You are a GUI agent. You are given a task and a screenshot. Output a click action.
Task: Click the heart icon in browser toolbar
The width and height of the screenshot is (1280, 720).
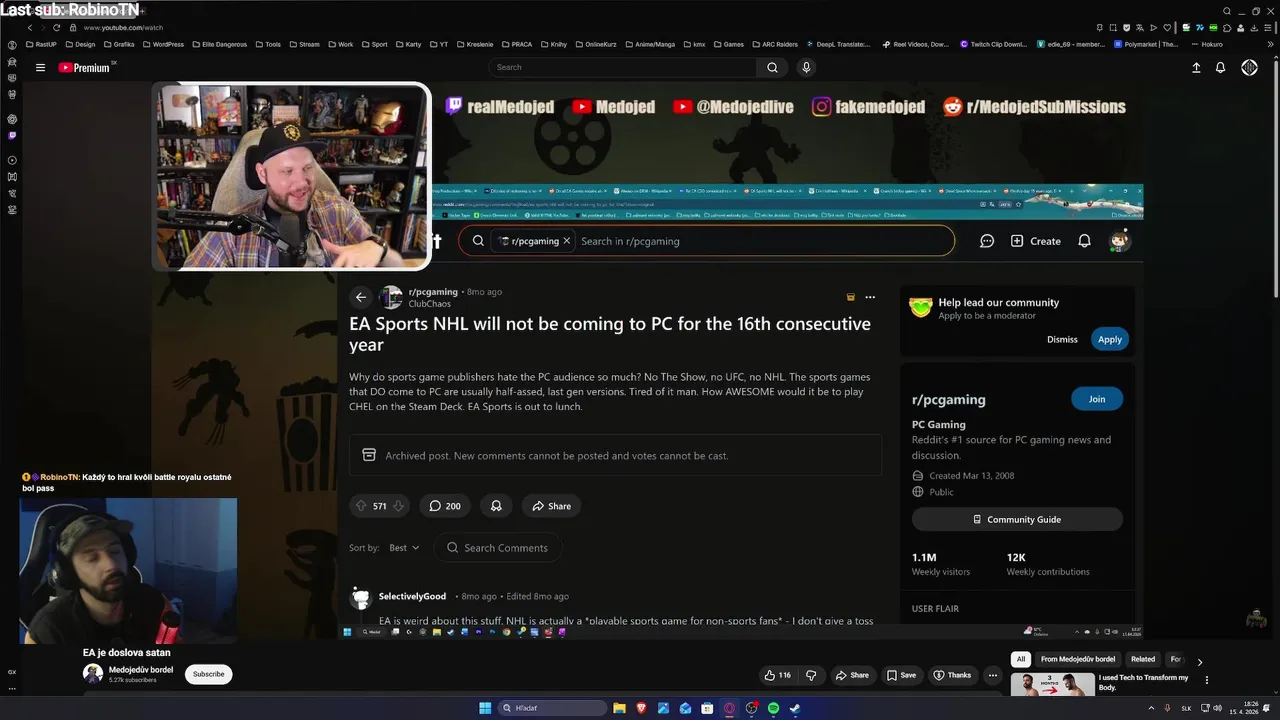click(x=1167, y=28)
